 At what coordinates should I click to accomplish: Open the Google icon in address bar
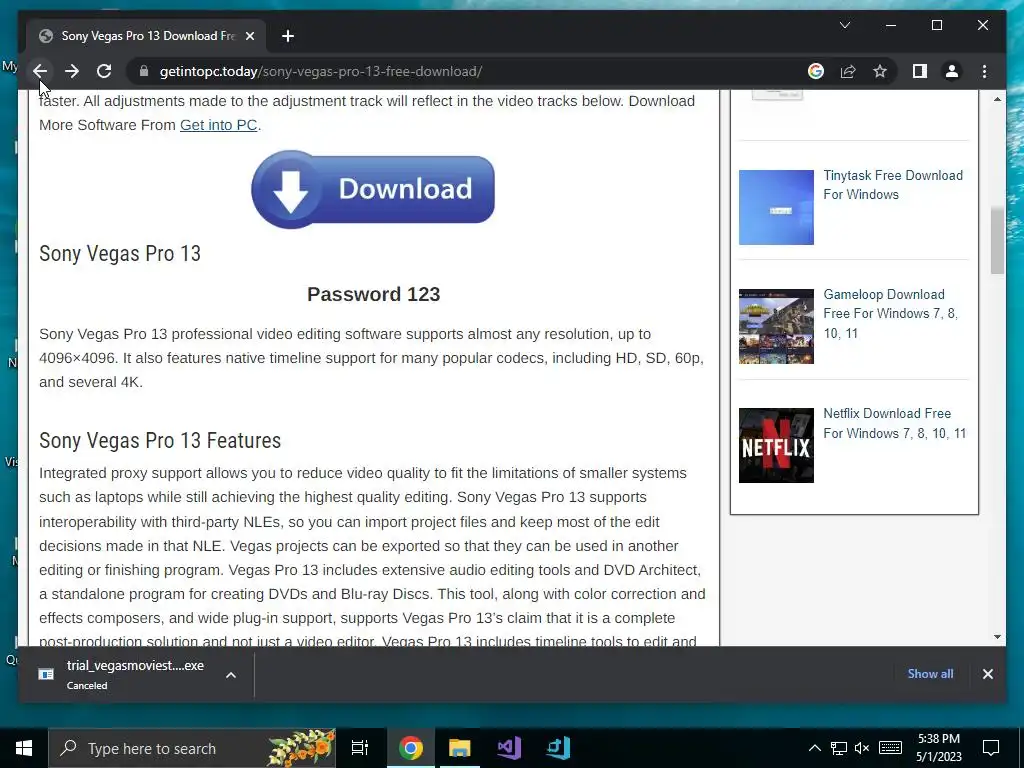[x=816, y=71]
